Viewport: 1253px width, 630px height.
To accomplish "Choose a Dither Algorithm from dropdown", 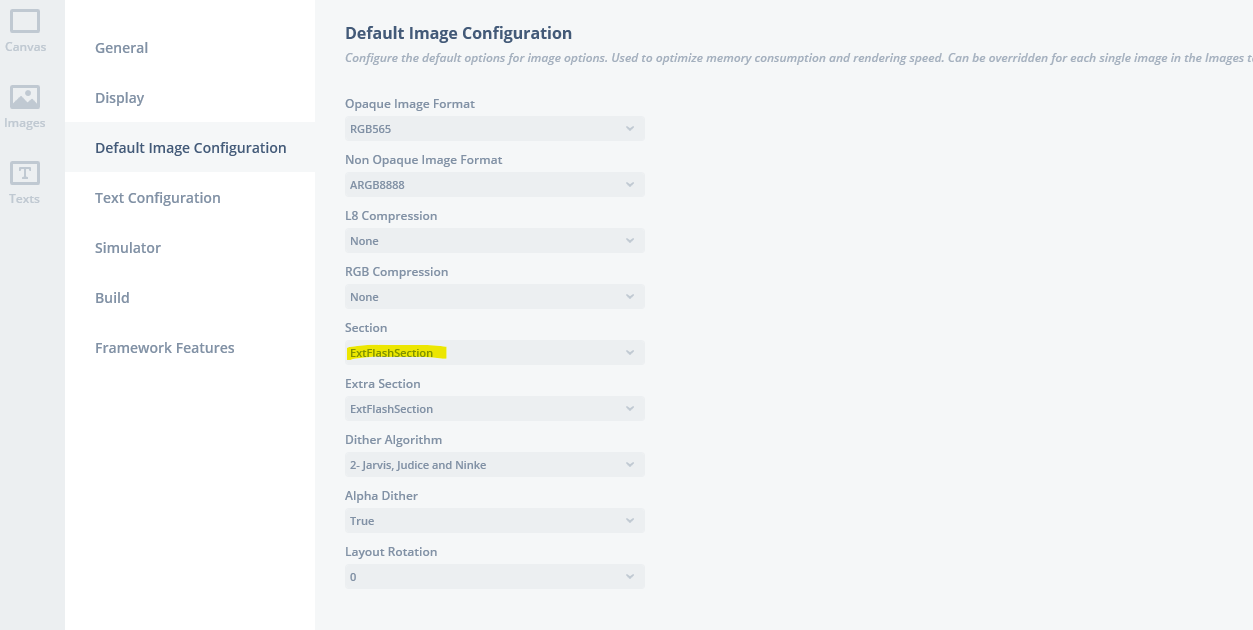I will coord(494,465).
